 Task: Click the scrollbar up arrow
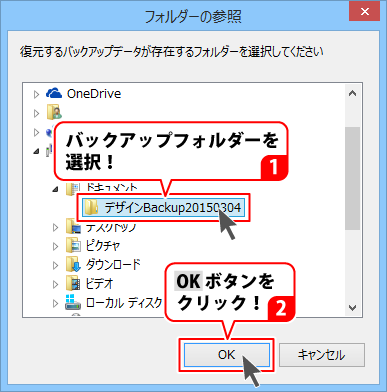point(353,93)
